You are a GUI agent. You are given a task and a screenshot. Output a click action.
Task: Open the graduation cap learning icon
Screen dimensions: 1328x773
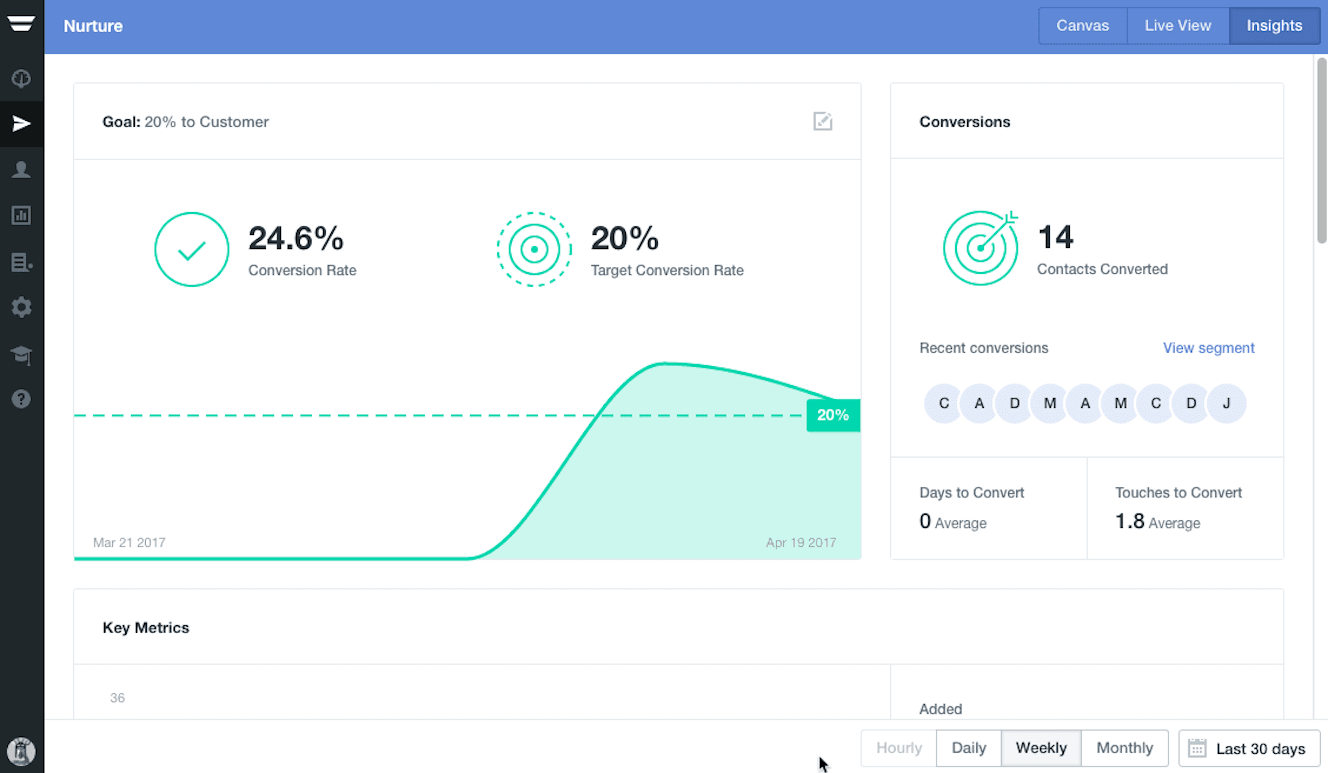(21, 354)
